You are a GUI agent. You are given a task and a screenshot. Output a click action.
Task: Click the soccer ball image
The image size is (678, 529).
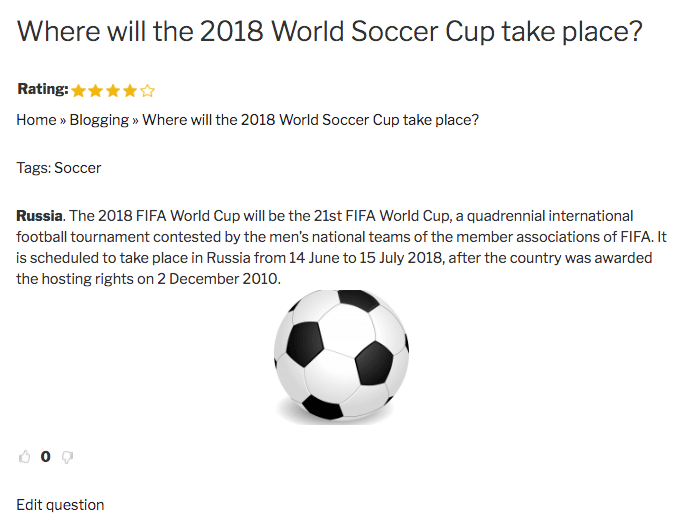(340, 355)
